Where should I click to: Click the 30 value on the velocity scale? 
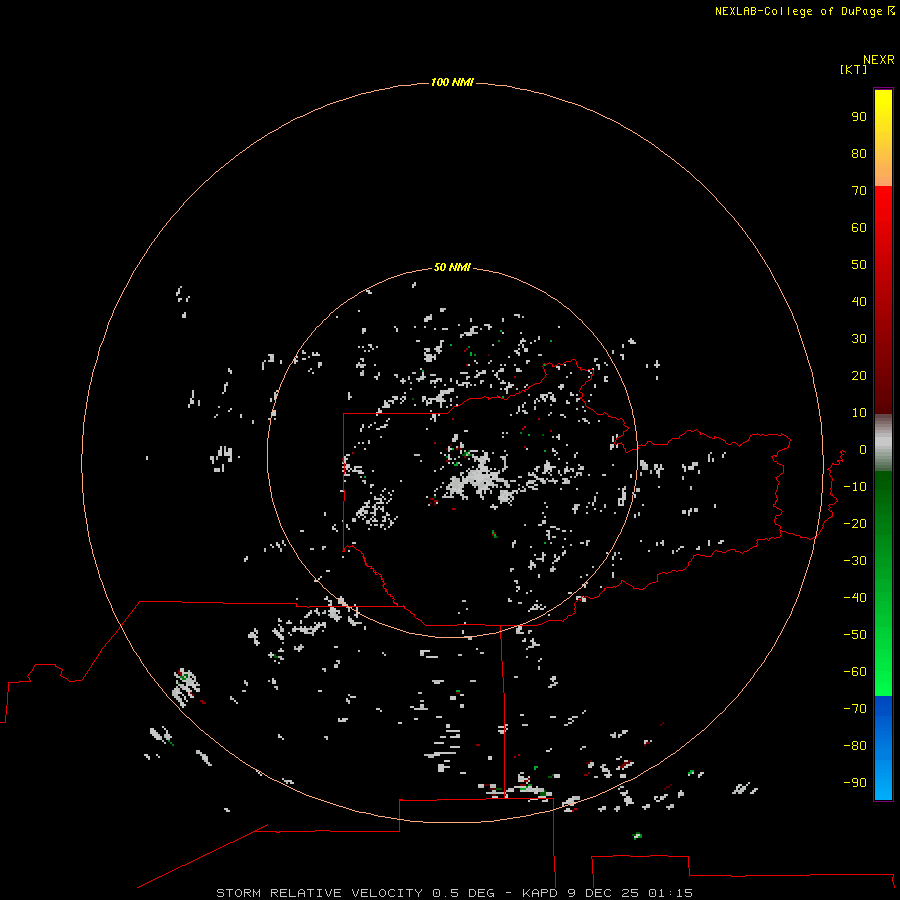pyautogui.click(x=859, y=339)
